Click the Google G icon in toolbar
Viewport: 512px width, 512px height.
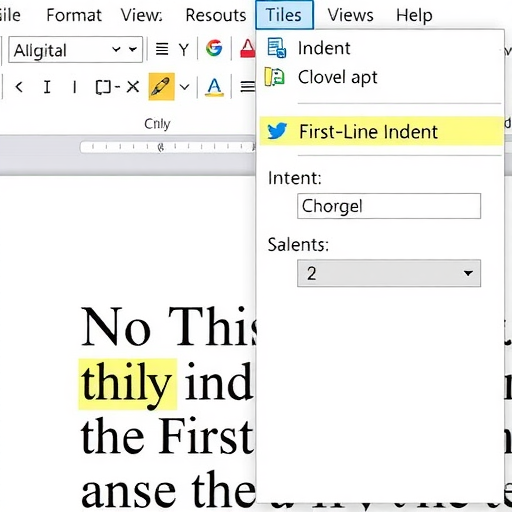[x=214, y=48]
